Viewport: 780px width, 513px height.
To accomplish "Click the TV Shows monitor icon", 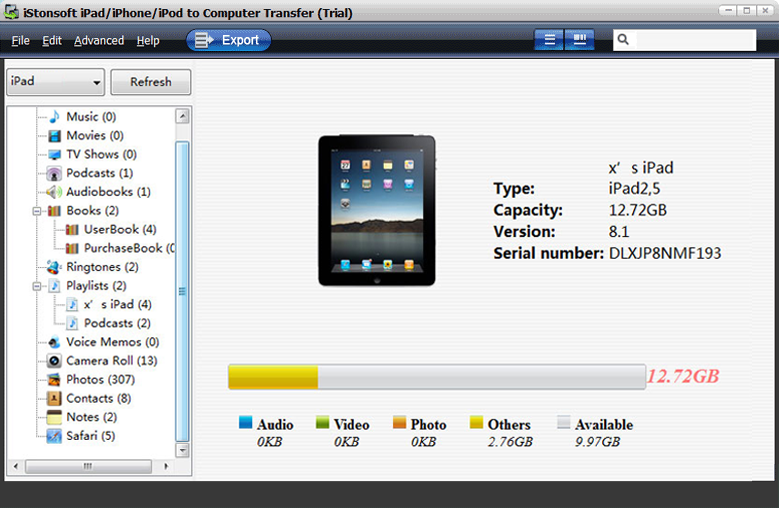I will 54,155.
